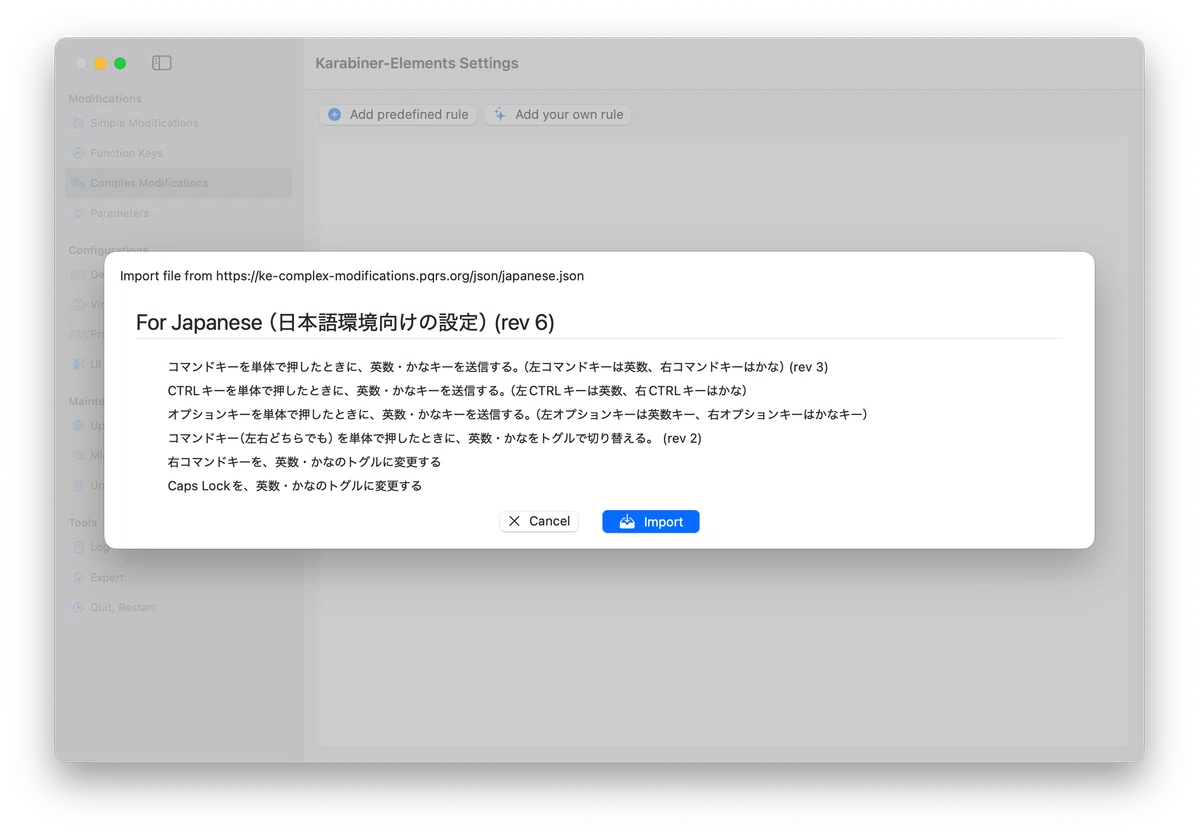Click the Import button in the dialog

click(x=650, y=521)
